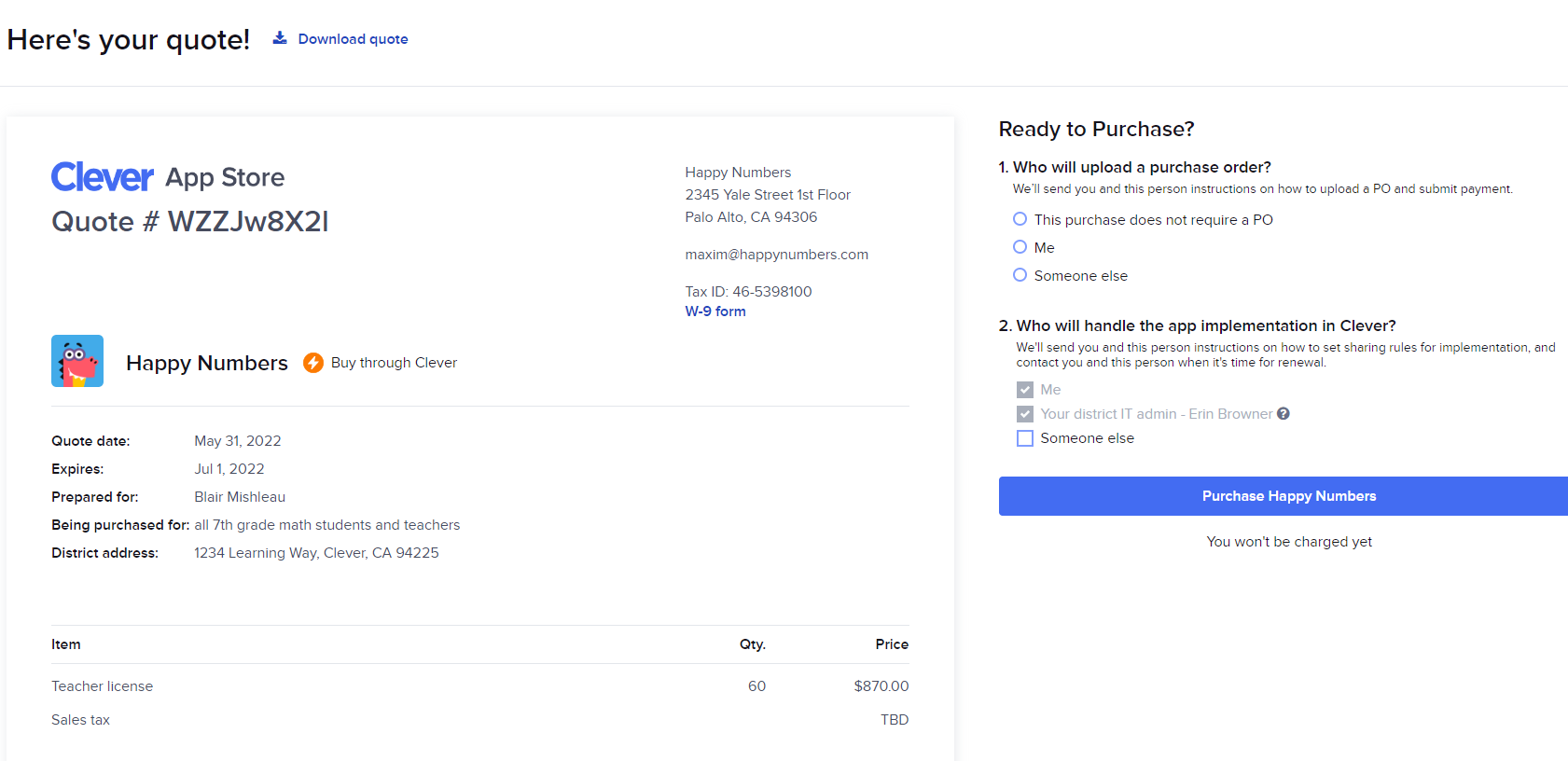
Task: Click the Clever logo
Action: pos(103,177)
